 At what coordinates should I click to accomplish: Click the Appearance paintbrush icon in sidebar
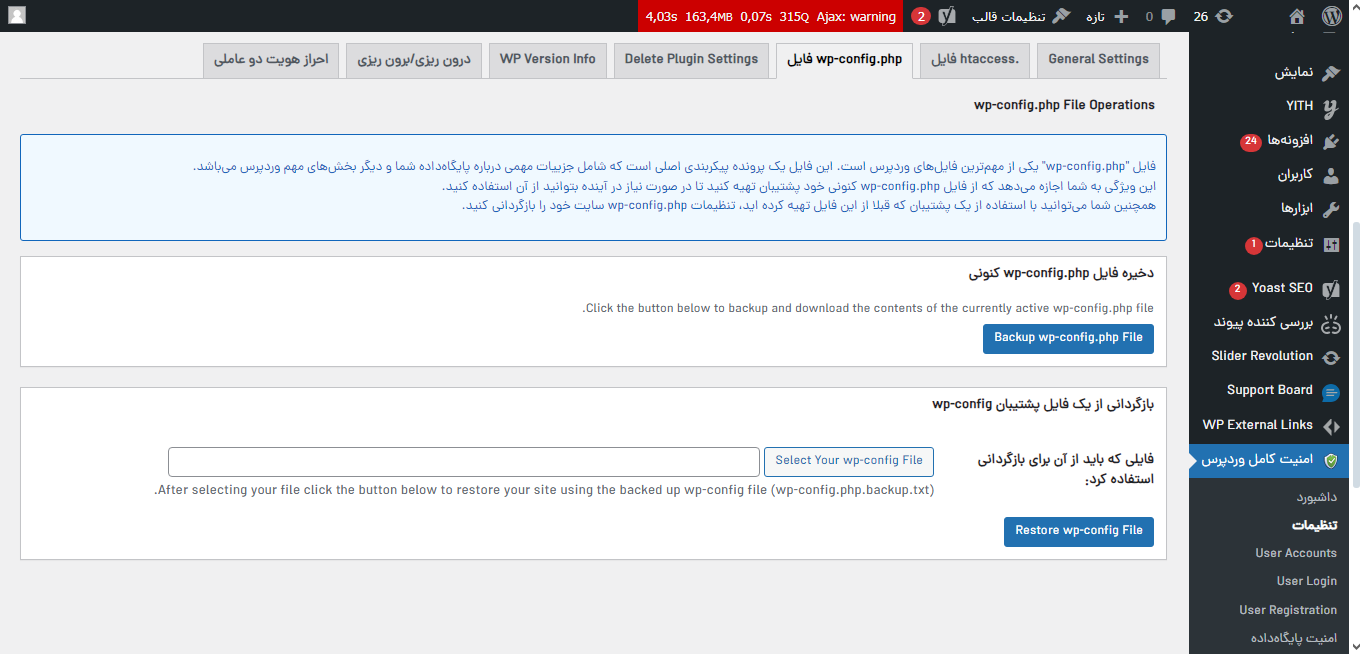click(x=1331, y=73)
